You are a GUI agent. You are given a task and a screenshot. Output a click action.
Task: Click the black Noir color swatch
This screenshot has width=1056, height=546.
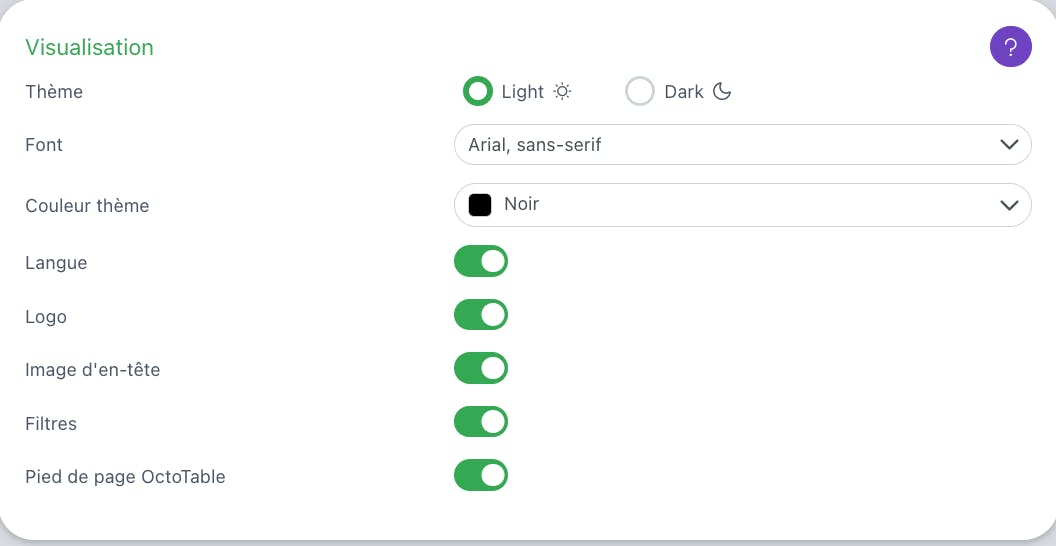point(480,205)
